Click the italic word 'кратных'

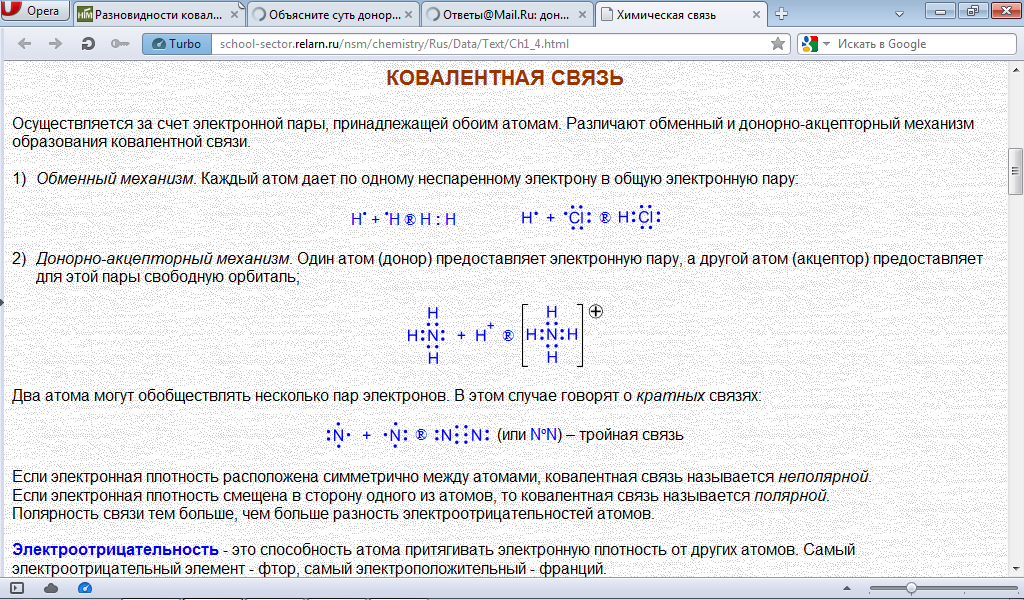pyautogui.click(x=671, y=396)
